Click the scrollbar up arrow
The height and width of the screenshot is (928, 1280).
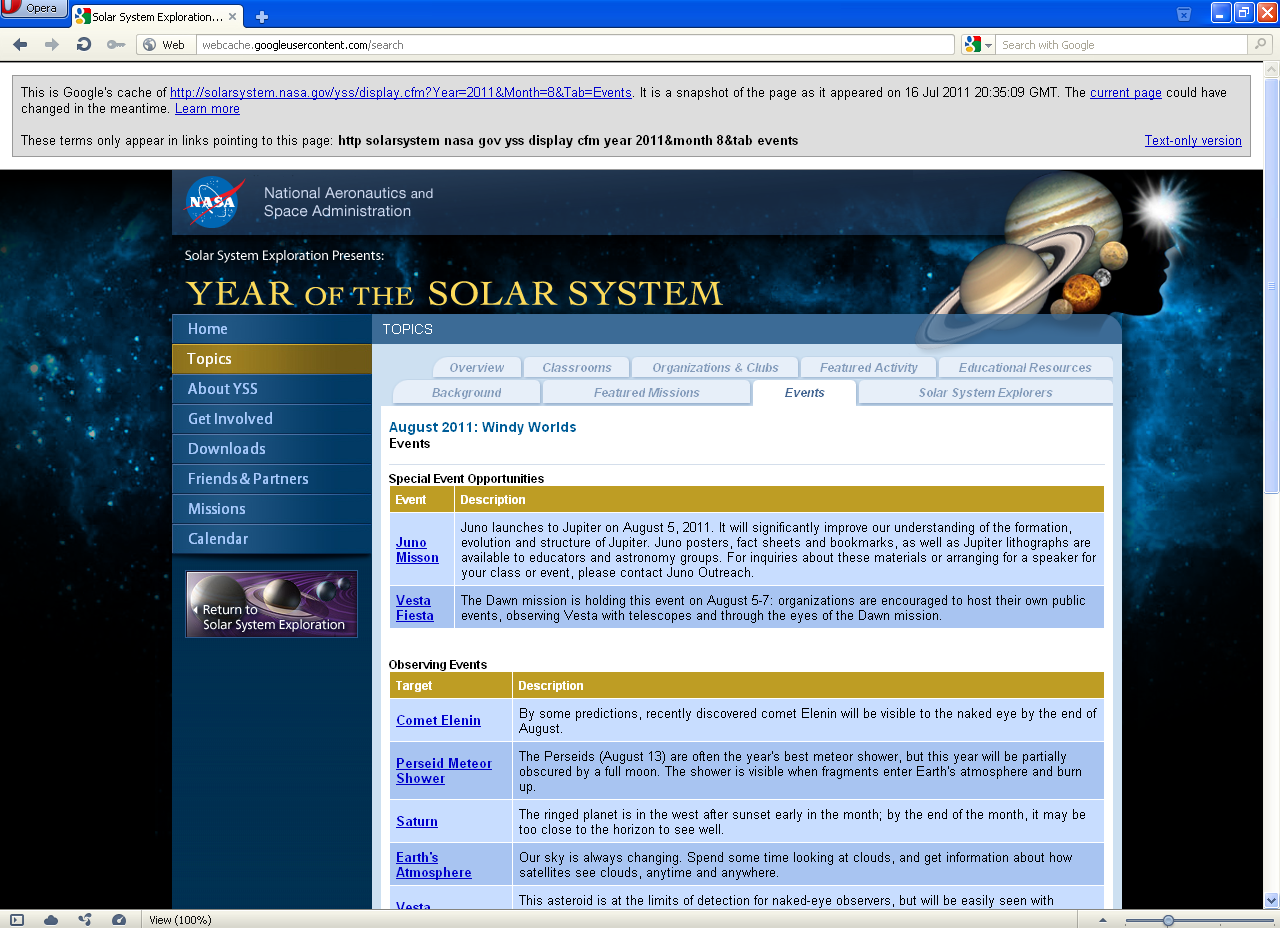pos(1272,68)
